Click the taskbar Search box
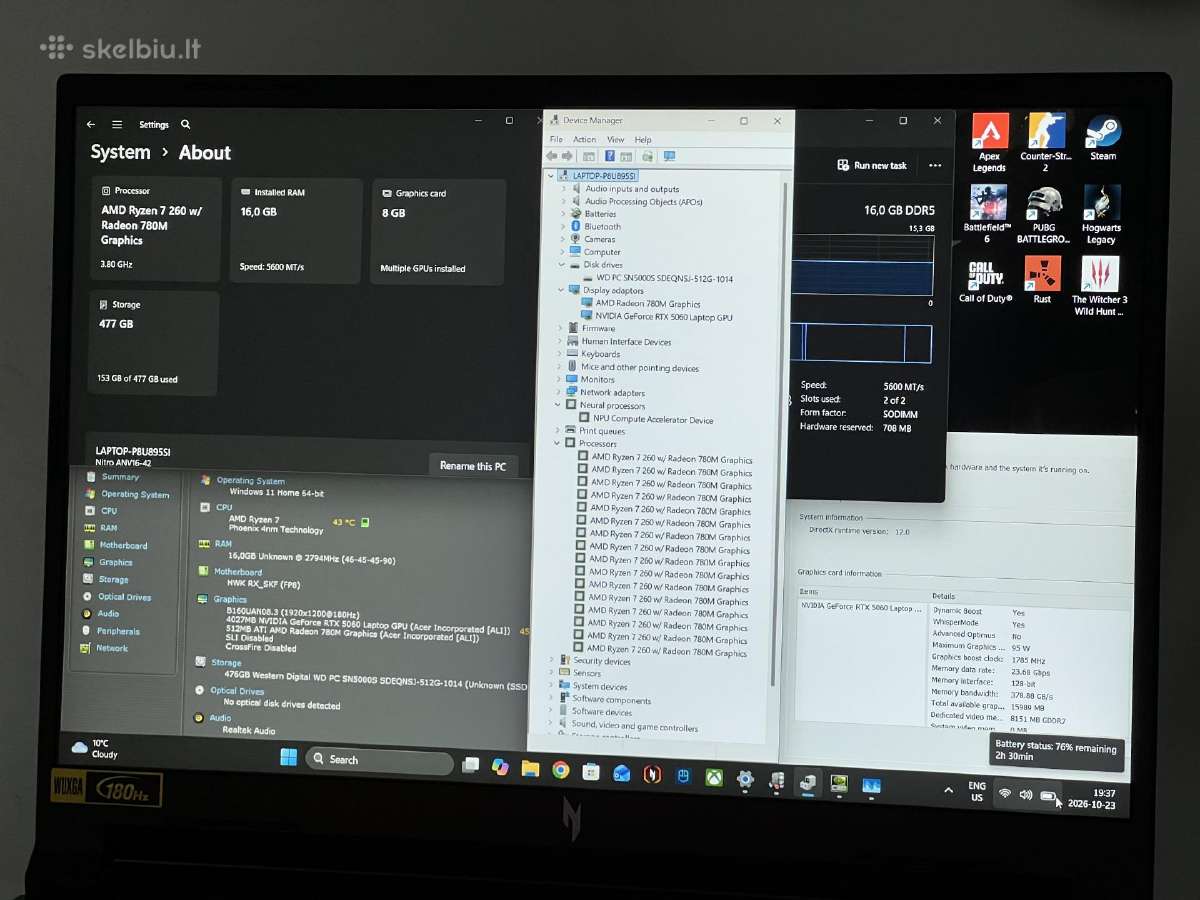1200x900 pixels. pyautogui.click(x=379, y=760)
